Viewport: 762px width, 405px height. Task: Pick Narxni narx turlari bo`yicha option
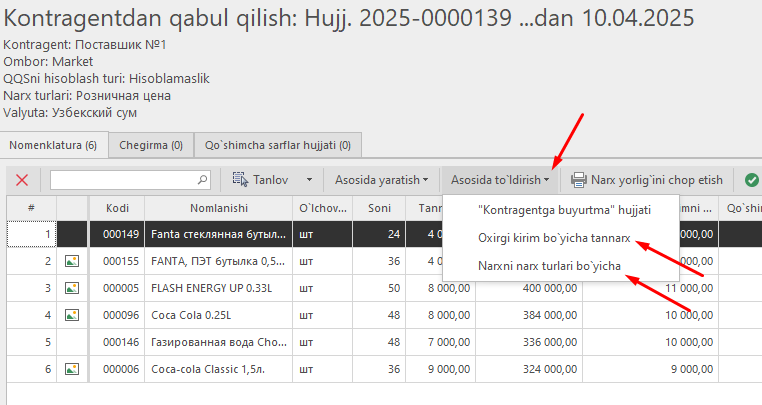tap(550, 265)
